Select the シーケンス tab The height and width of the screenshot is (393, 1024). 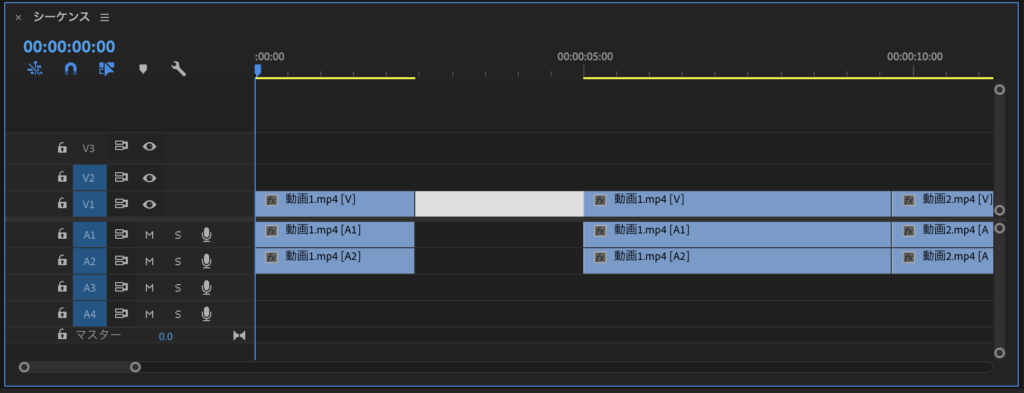coord(61,17)
